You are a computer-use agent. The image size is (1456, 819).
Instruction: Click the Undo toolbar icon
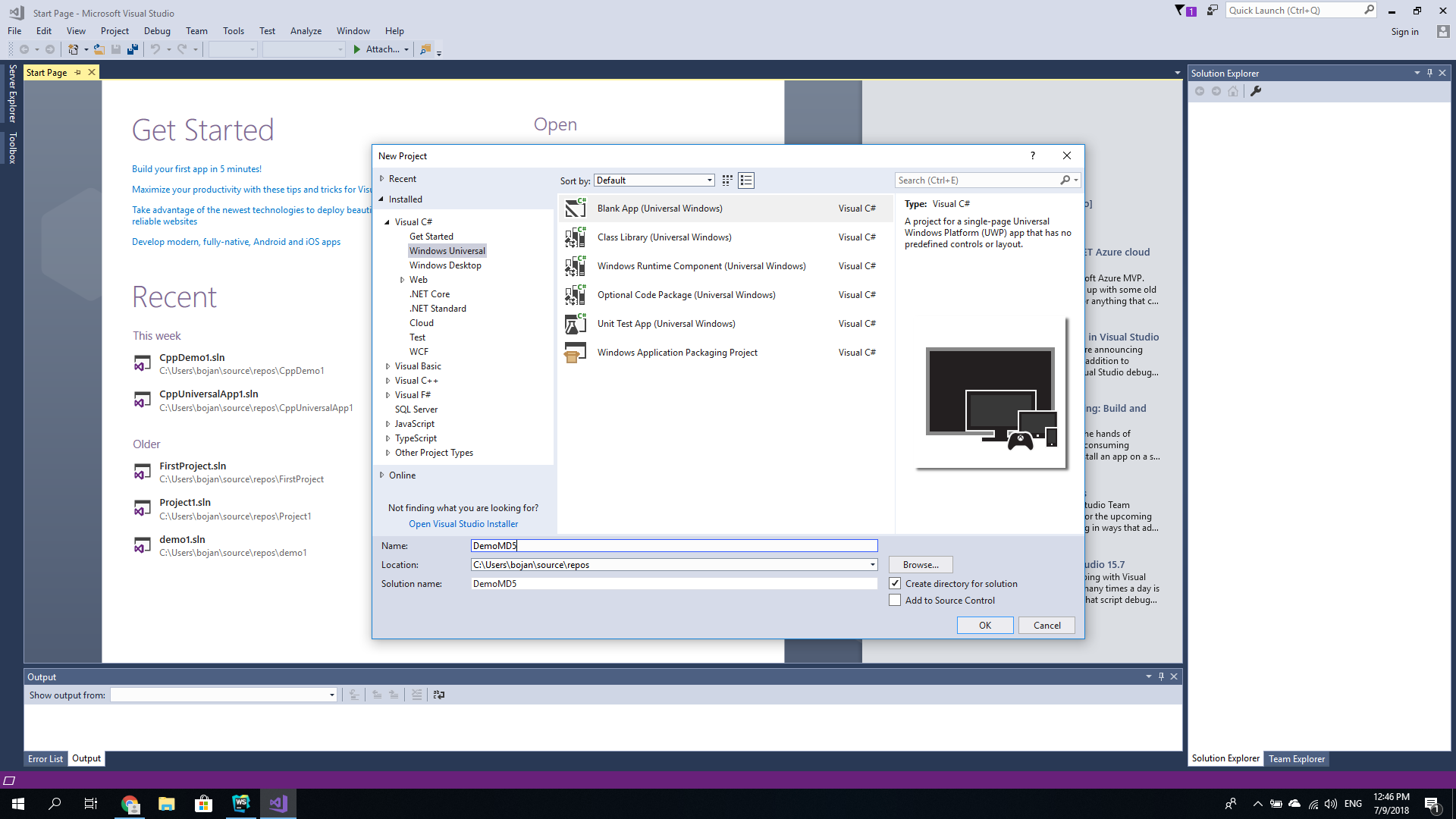(155, 49)
